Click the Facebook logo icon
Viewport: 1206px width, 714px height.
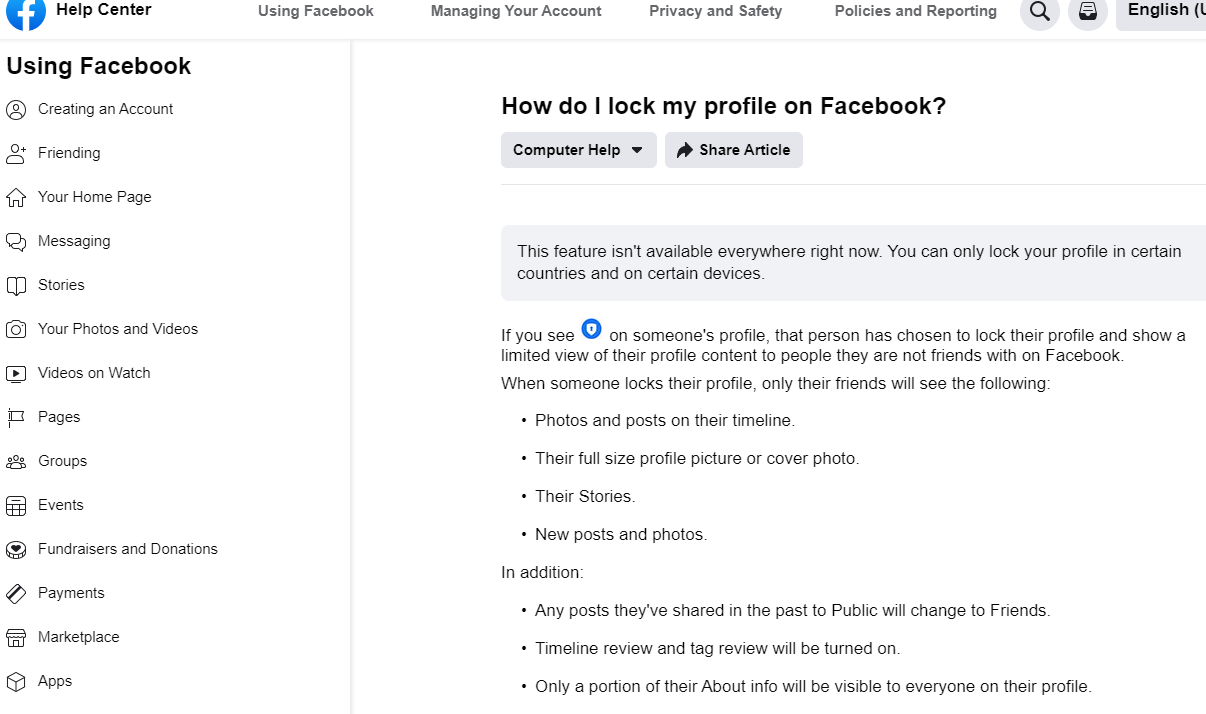(26, 13)
